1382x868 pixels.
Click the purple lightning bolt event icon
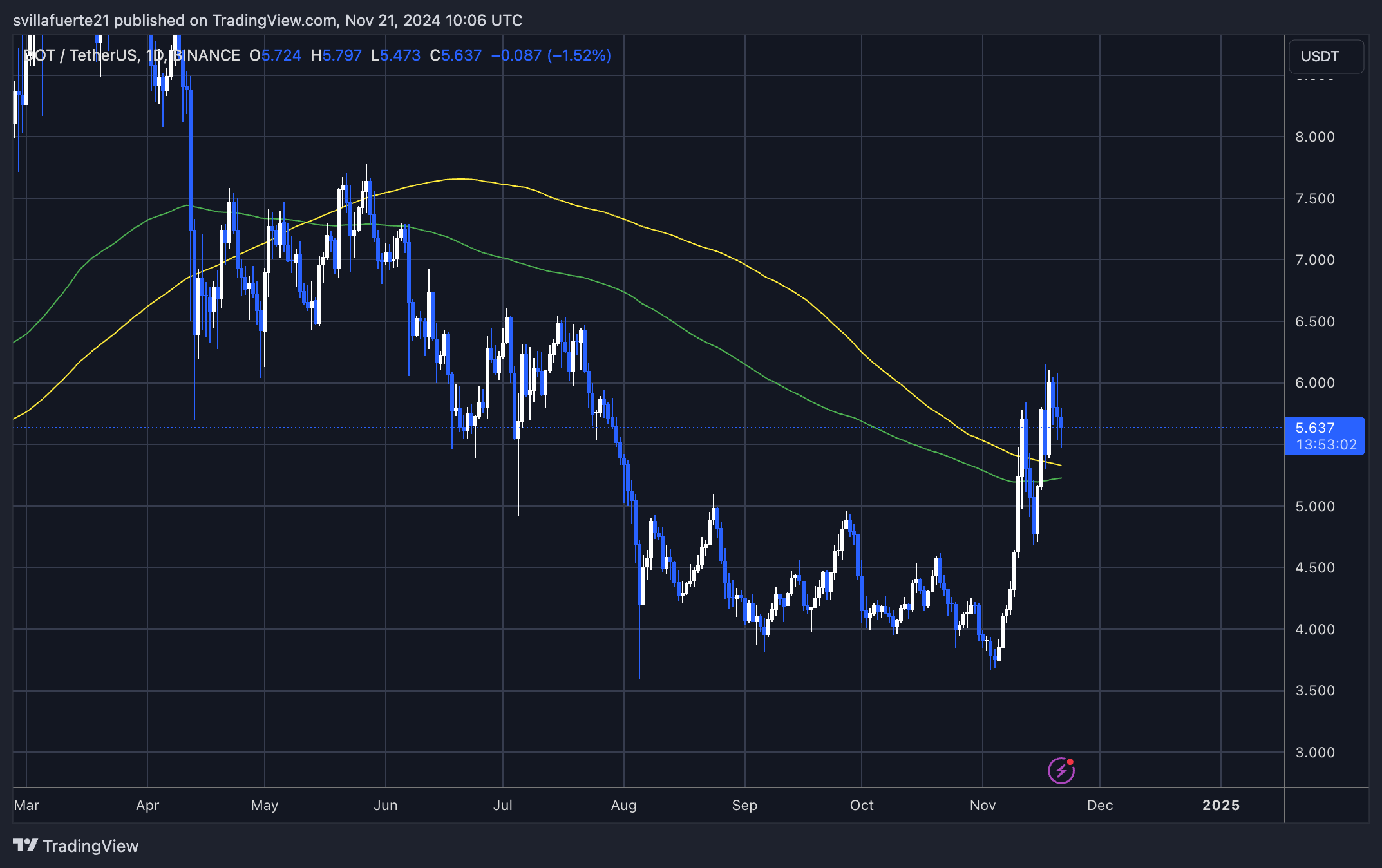[x=1061, y=771]
